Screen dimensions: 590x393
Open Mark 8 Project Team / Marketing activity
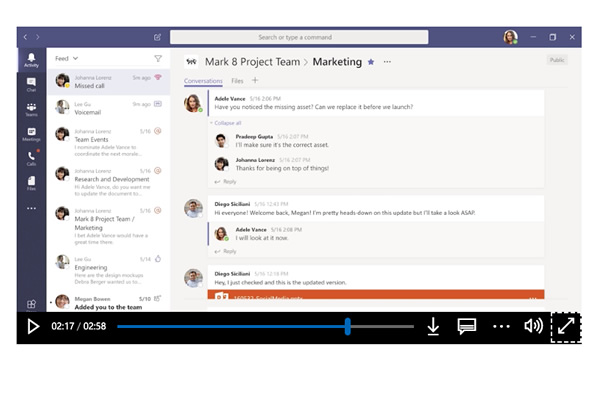(109, 226)
